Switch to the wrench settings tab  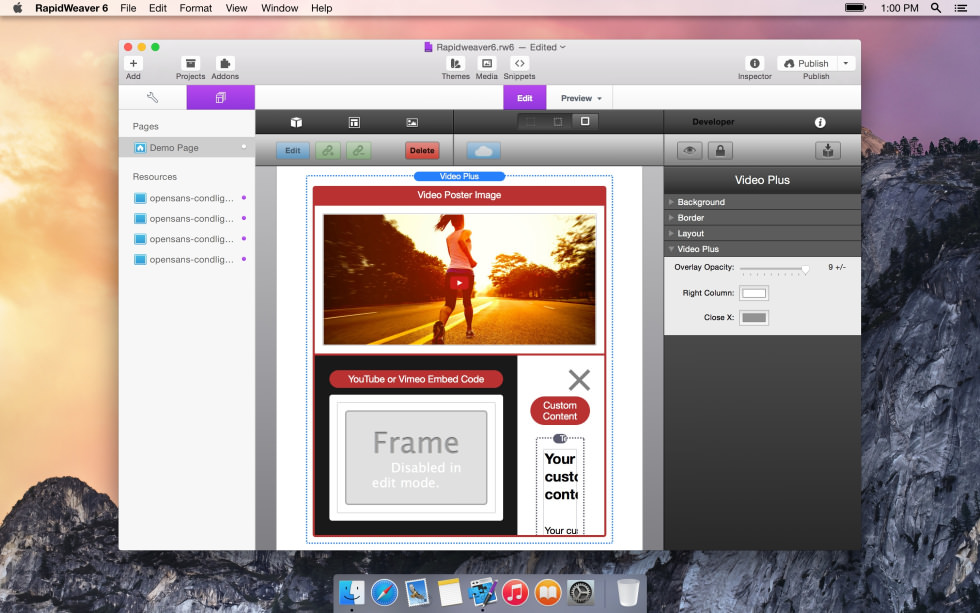pos(152,97)
